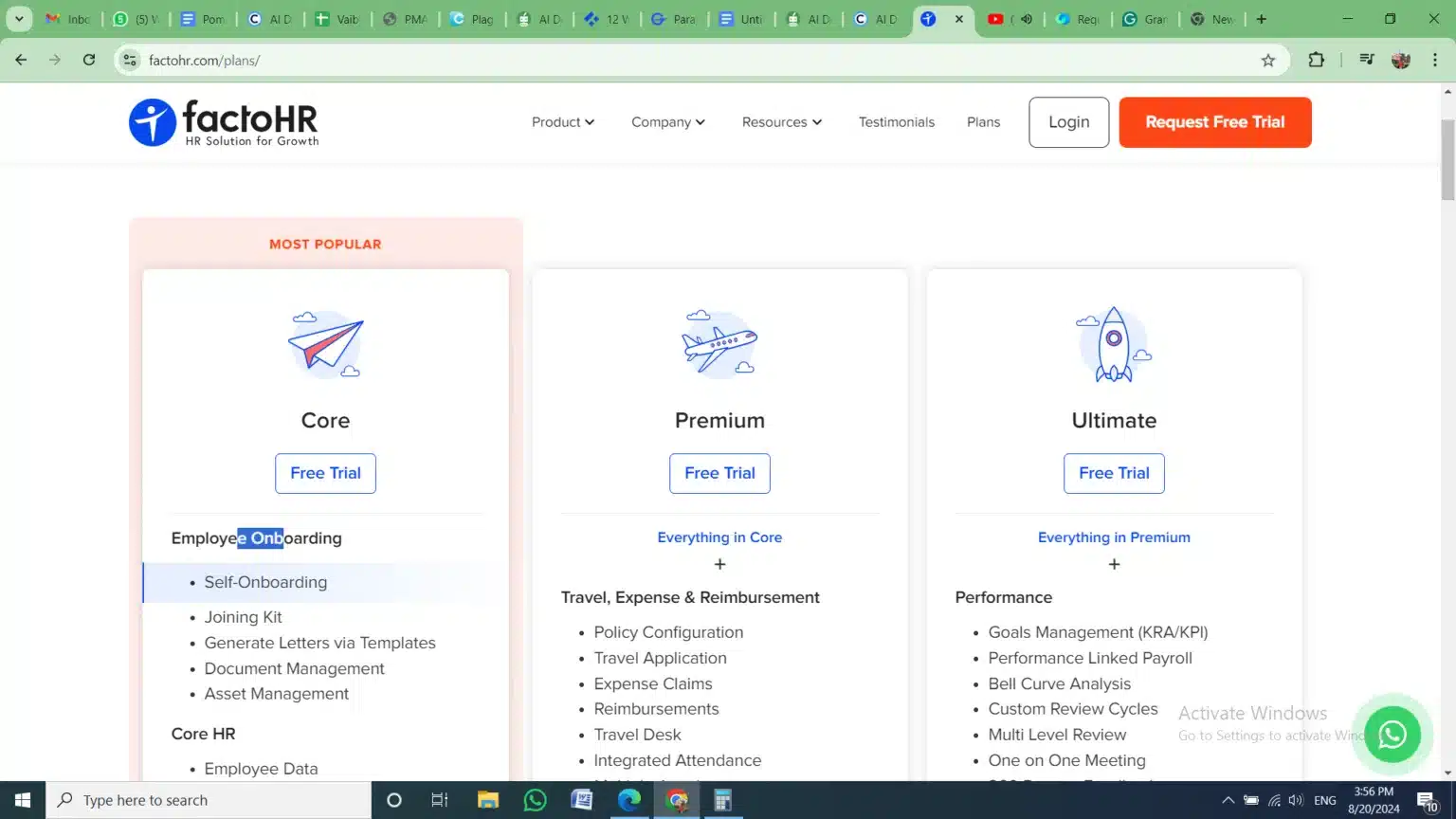Bookmark this page with star icon

[1268, 60]
